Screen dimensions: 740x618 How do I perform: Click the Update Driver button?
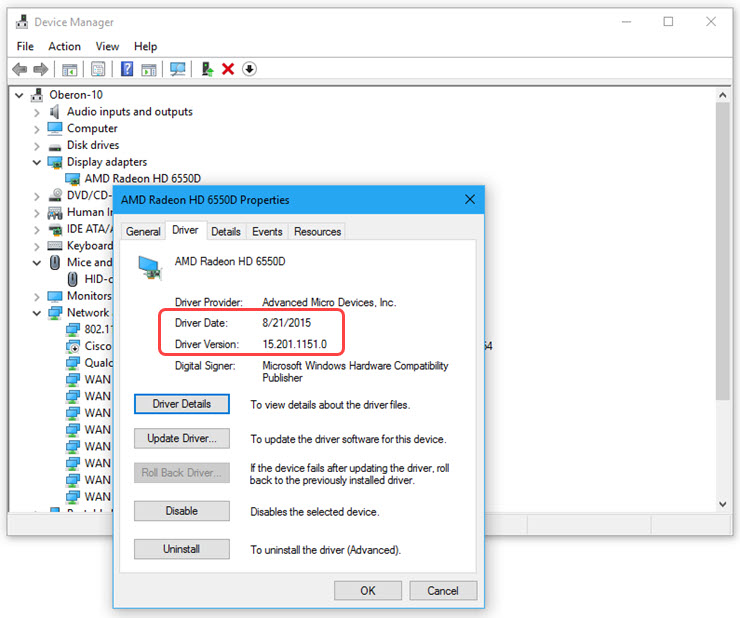pos(182,439)
